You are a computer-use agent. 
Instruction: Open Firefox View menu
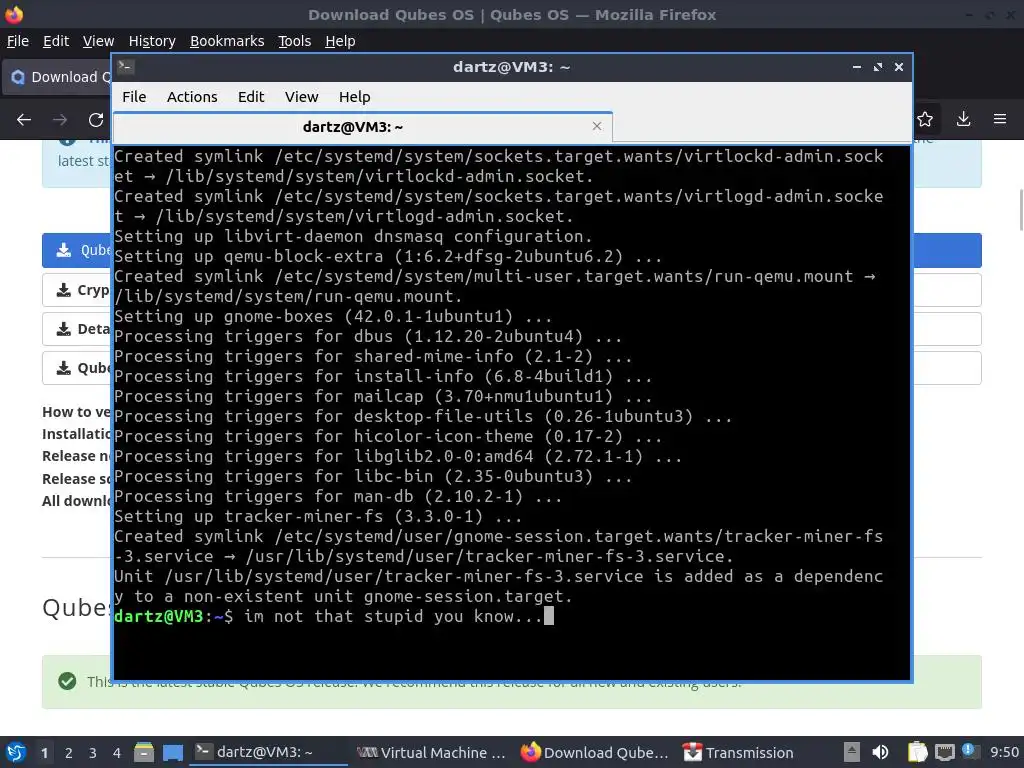[x=98, y=41]
